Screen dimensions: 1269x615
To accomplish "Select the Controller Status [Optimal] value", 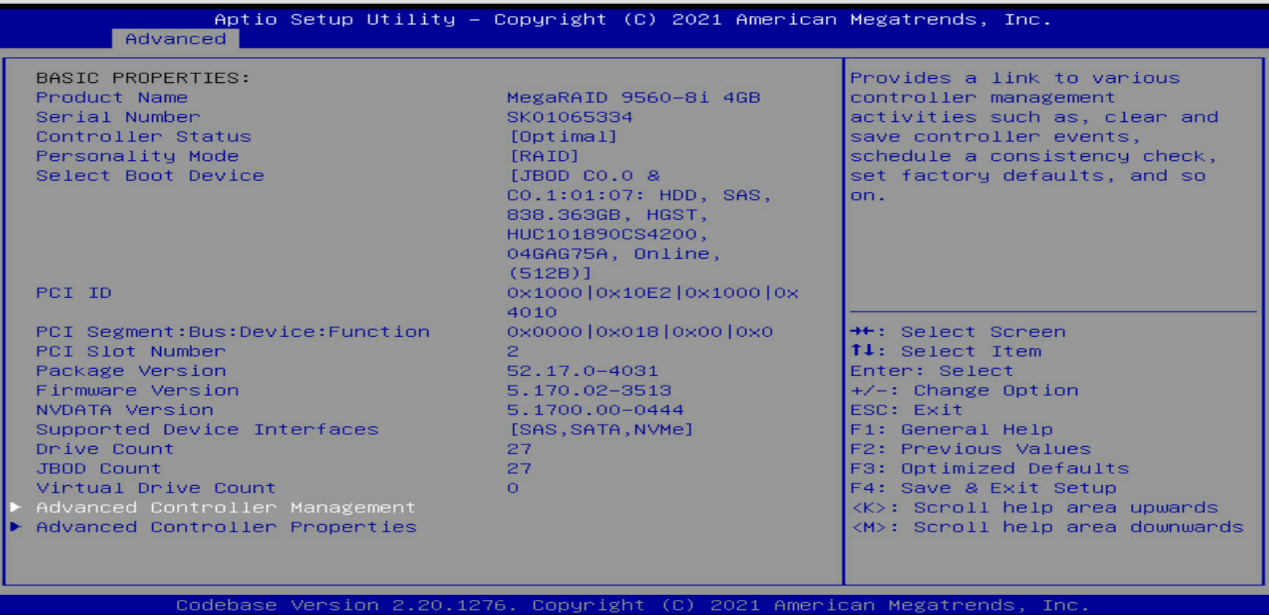I will tap(563, 137).
